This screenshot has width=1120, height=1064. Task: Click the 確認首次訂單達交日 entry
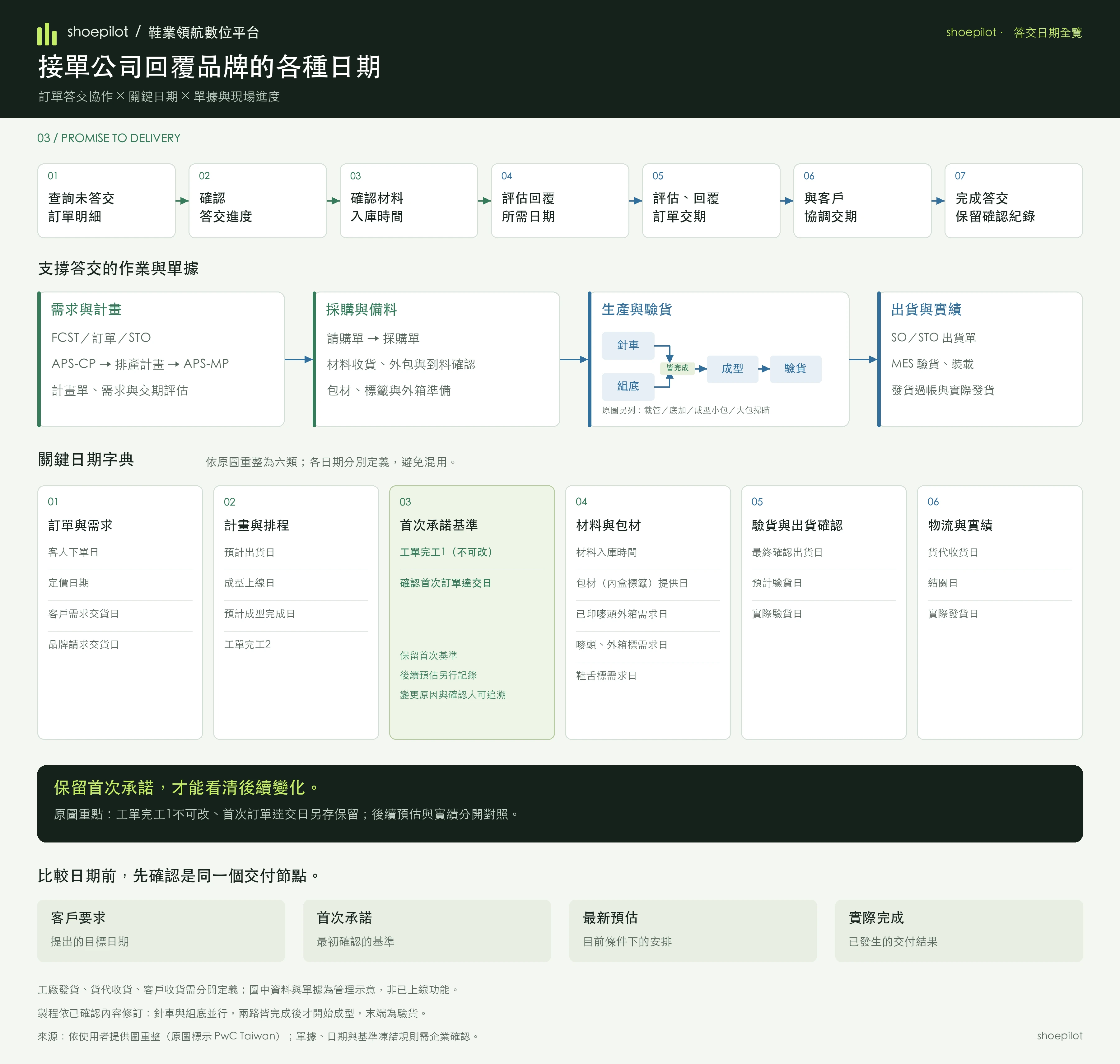pyautogui.click(x=445, y=583)
